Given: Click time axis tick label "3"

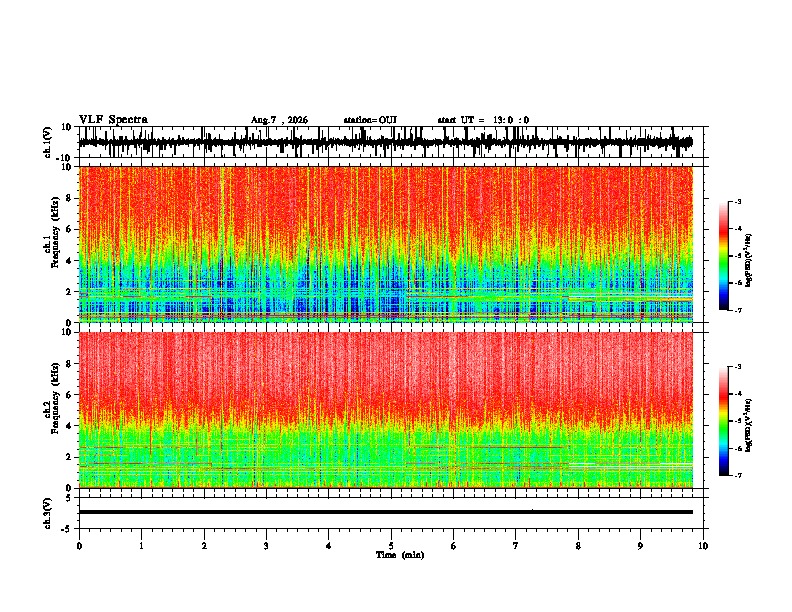Looking at the screenshot, I should pyautogui.click(x=266, y=546).
